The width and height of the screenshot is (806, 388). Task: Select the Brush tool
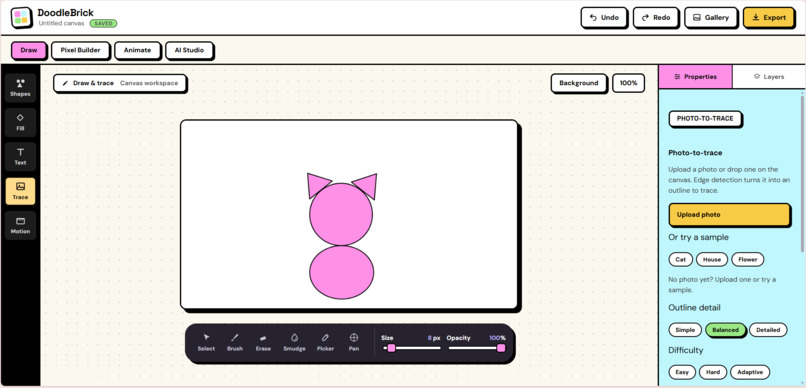pos(234,342)
